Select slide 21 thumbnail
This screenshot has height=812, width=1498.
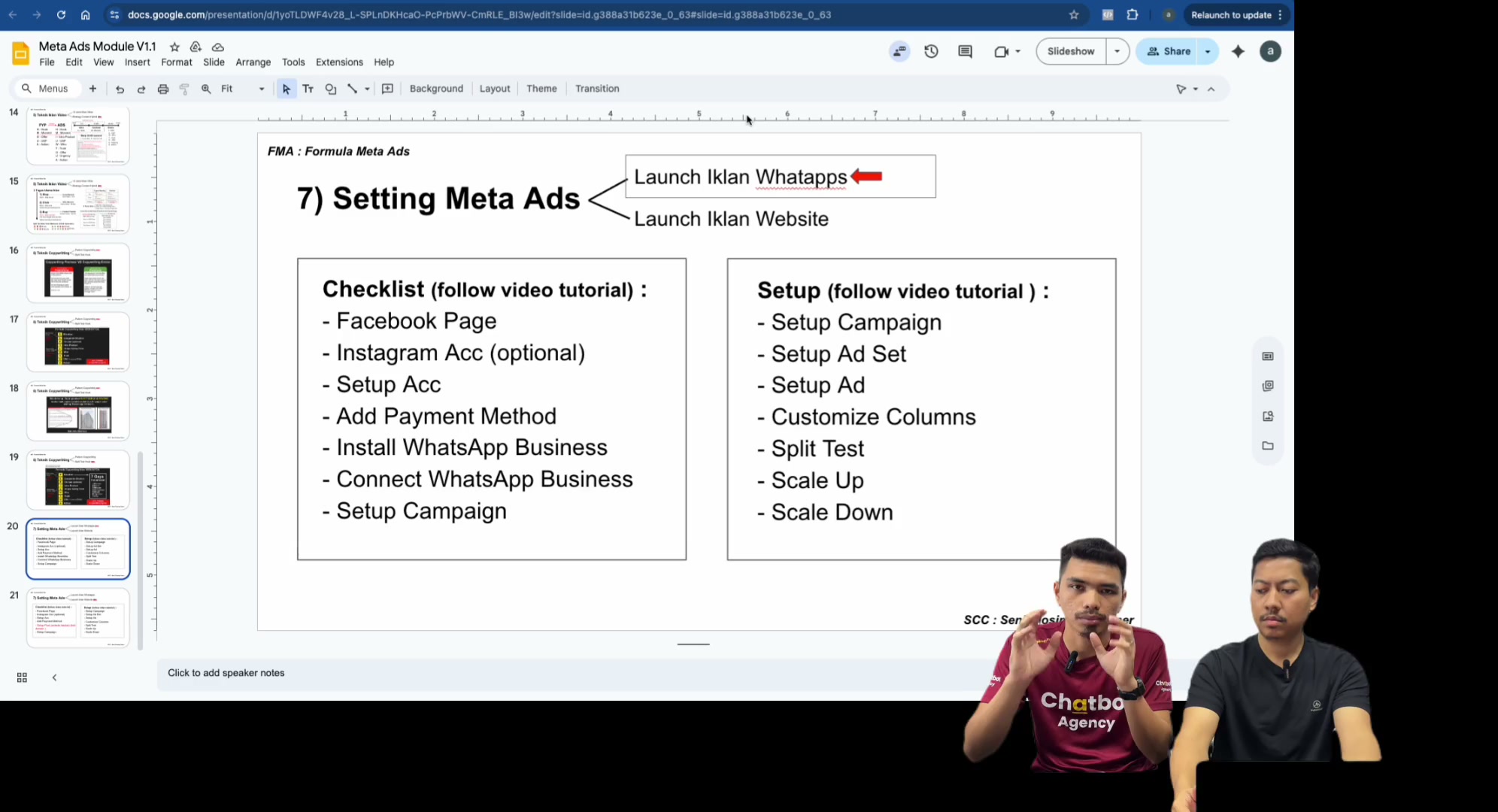tap(78, 618)
